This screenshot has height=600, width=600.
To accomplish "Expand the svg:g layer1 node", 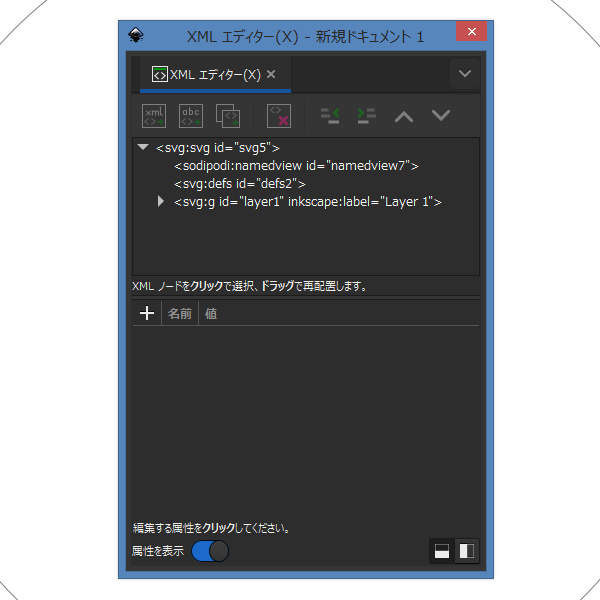I will [161, 201].
